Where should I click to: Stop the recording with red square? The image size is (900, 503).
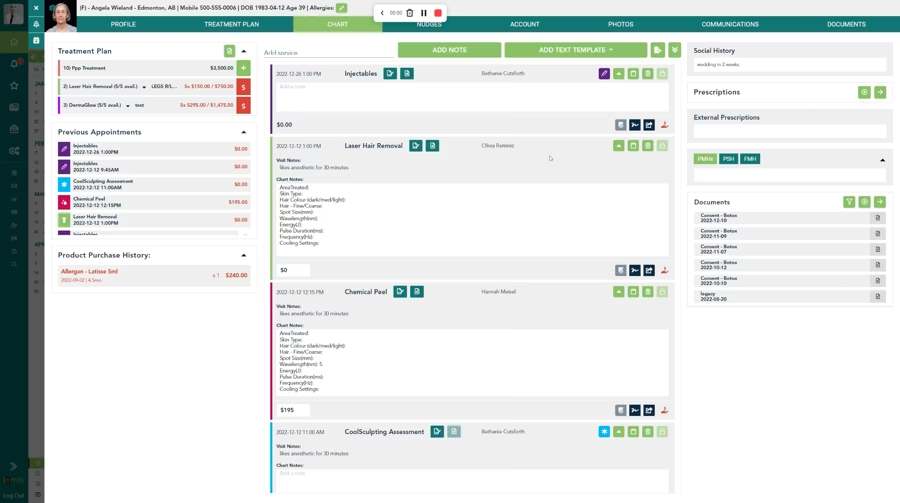pos(438,13)
